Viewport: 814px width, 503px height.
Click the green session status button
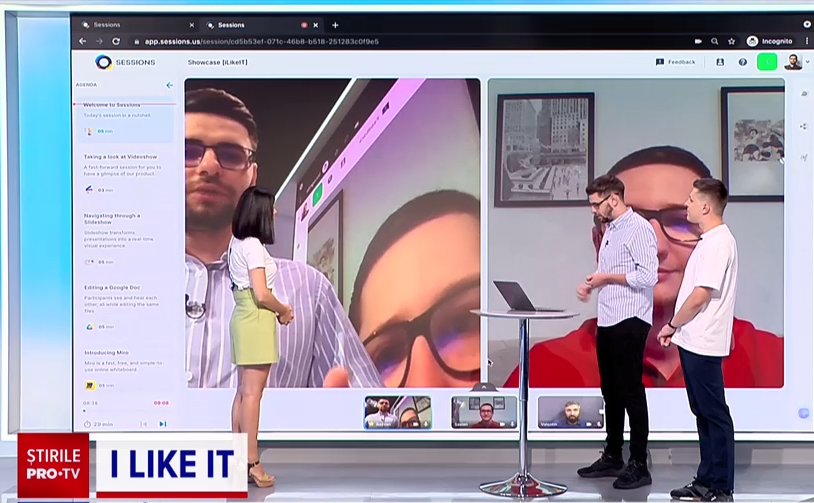(x=767, y=62)
